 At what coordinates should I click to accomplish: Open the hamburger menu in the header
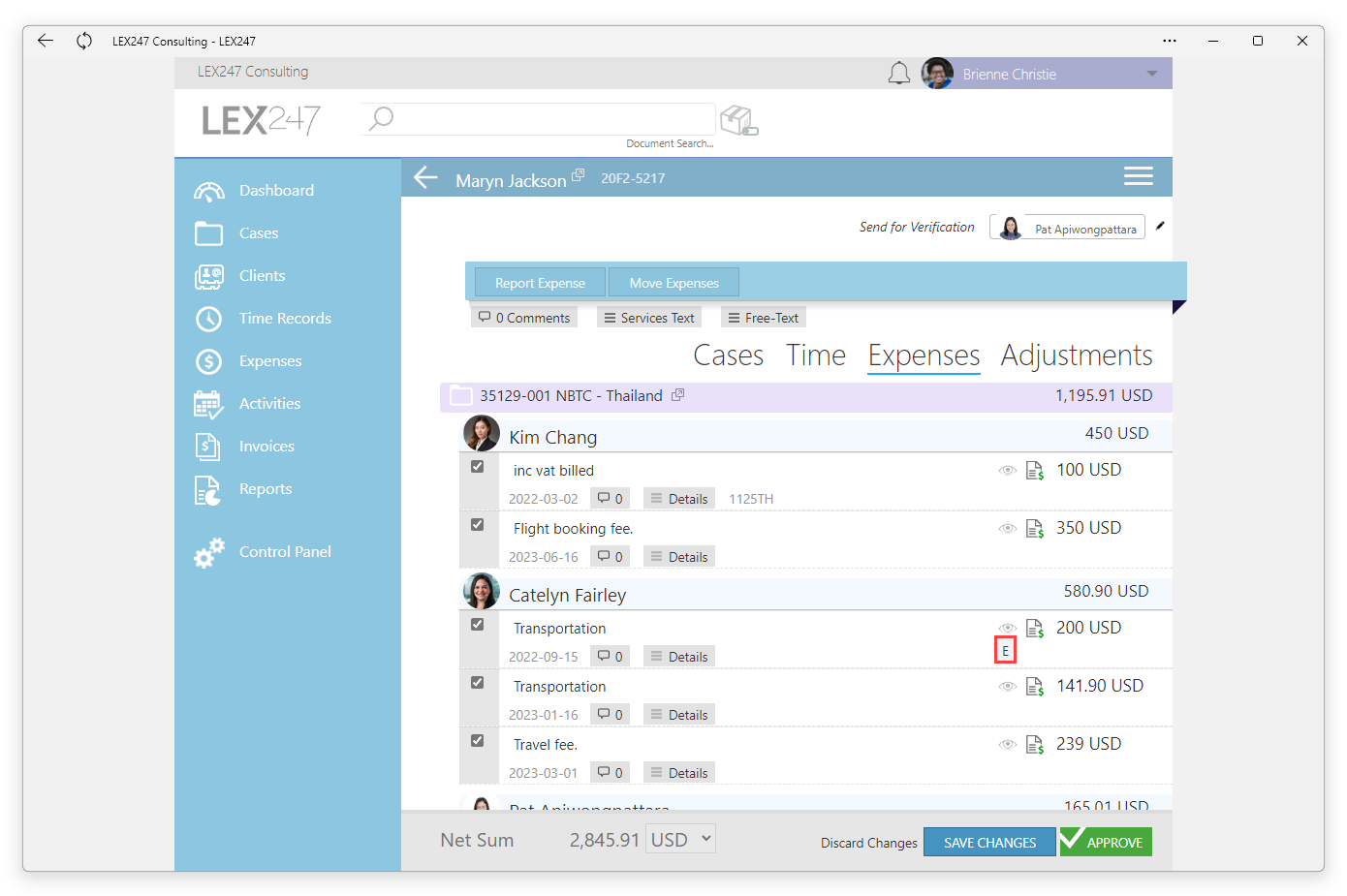pyautogui.click(x=1138, y=176)
